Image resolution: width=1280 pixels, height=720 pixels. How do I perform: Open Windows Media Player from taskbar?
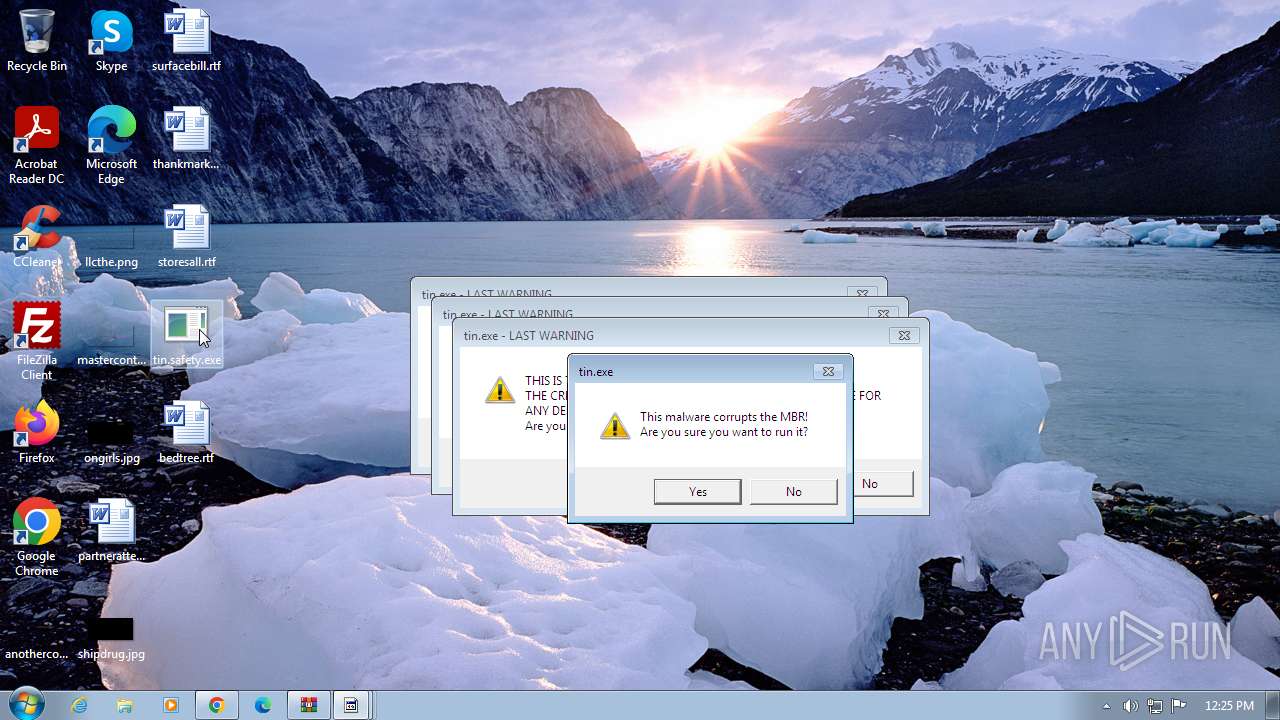click(171, 705)
